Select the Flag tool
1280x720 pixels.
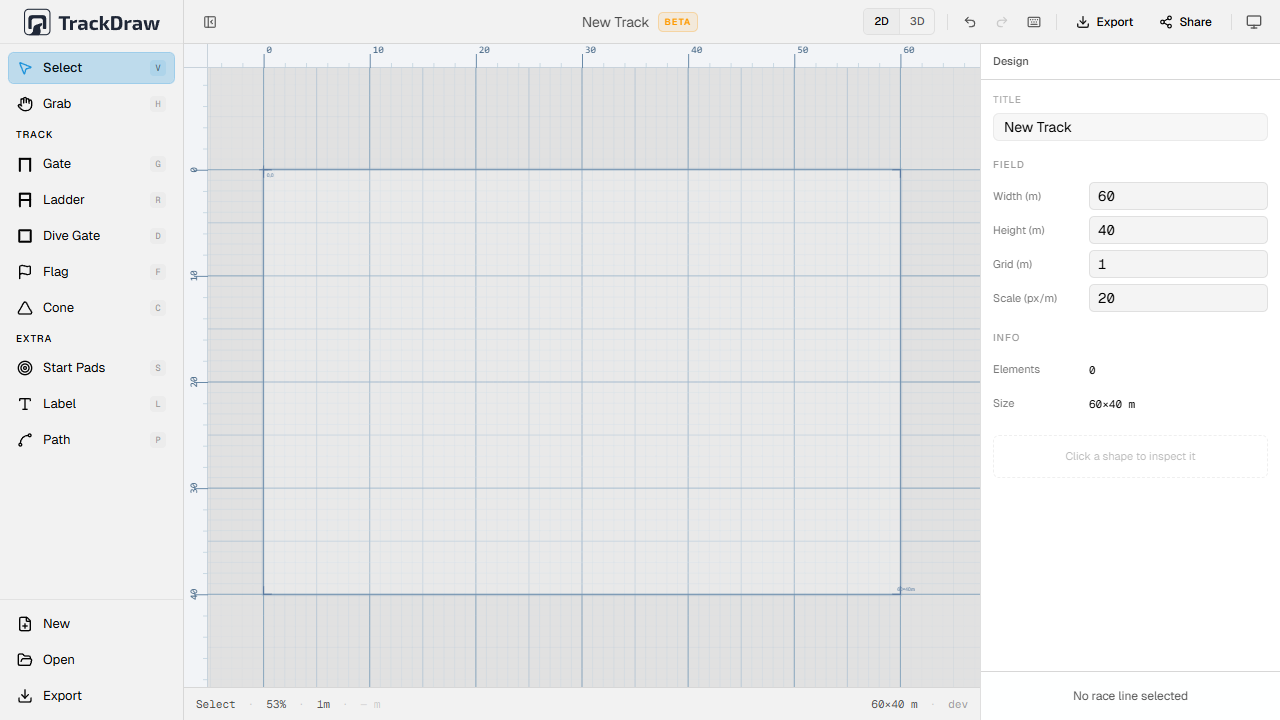(55, 271)
